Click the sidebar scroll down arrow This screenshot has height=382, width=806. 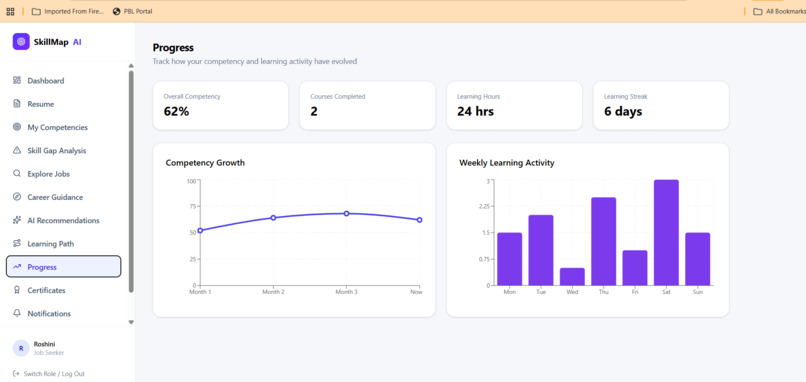[131, 322]
